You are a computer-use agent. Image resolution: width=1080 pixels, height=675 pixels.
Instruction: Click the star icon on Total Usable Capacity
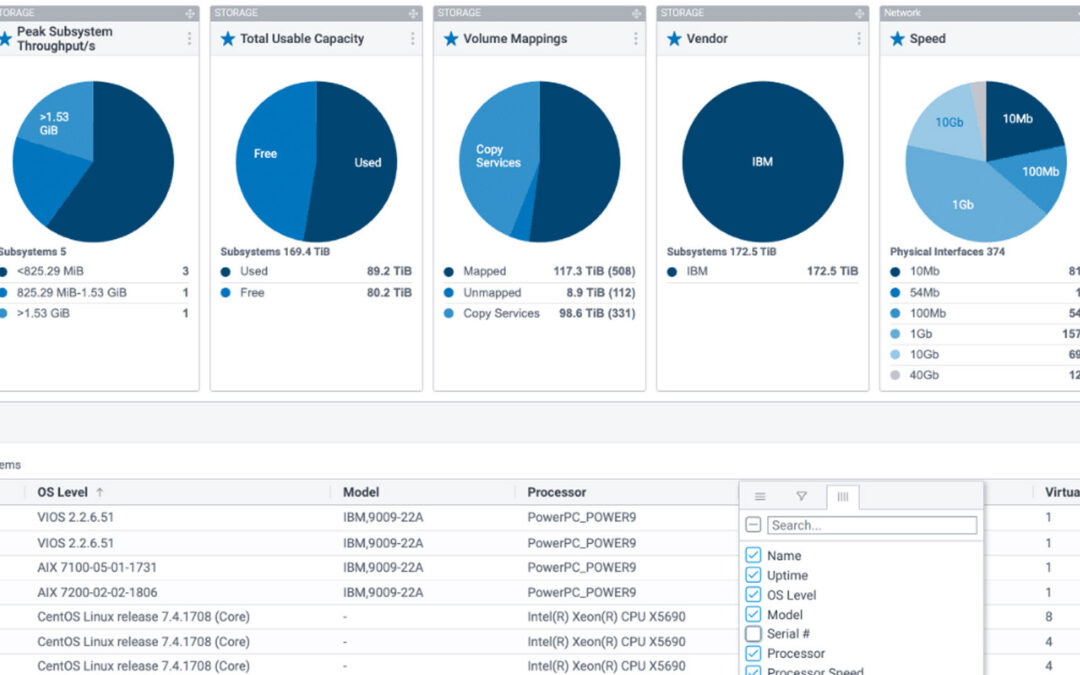pyautogui.click(x=227, y=39)
